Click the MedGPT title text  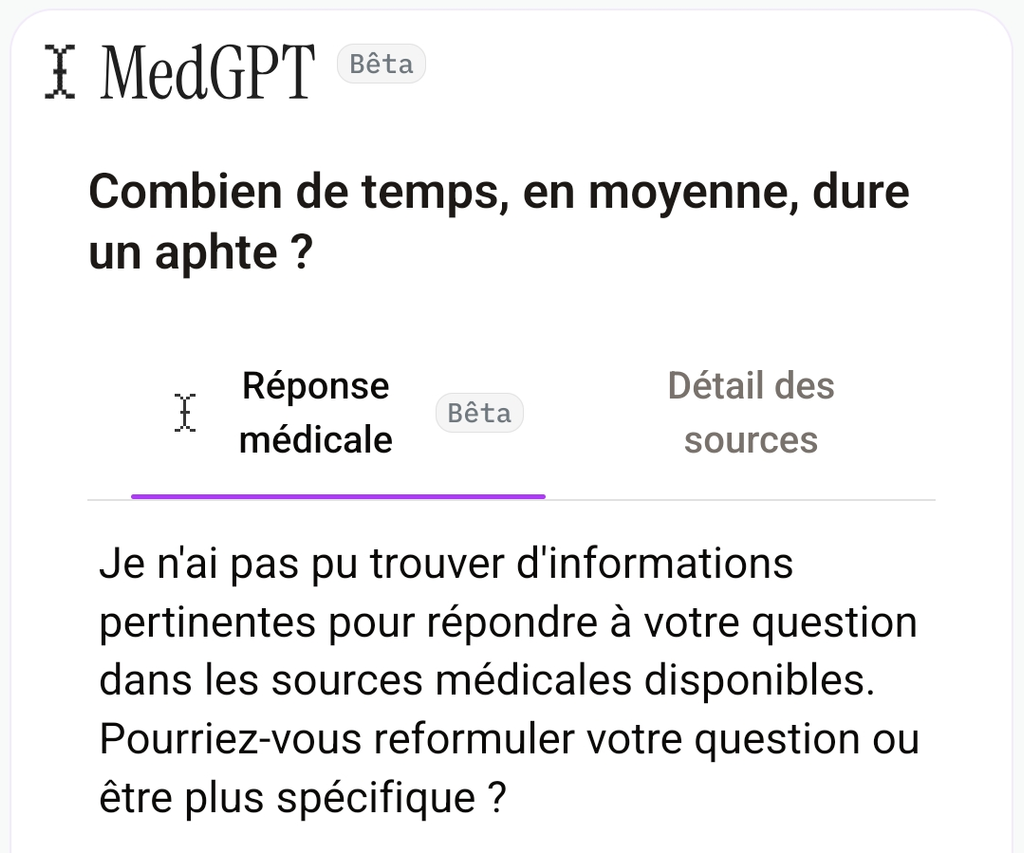pos(207,71)
